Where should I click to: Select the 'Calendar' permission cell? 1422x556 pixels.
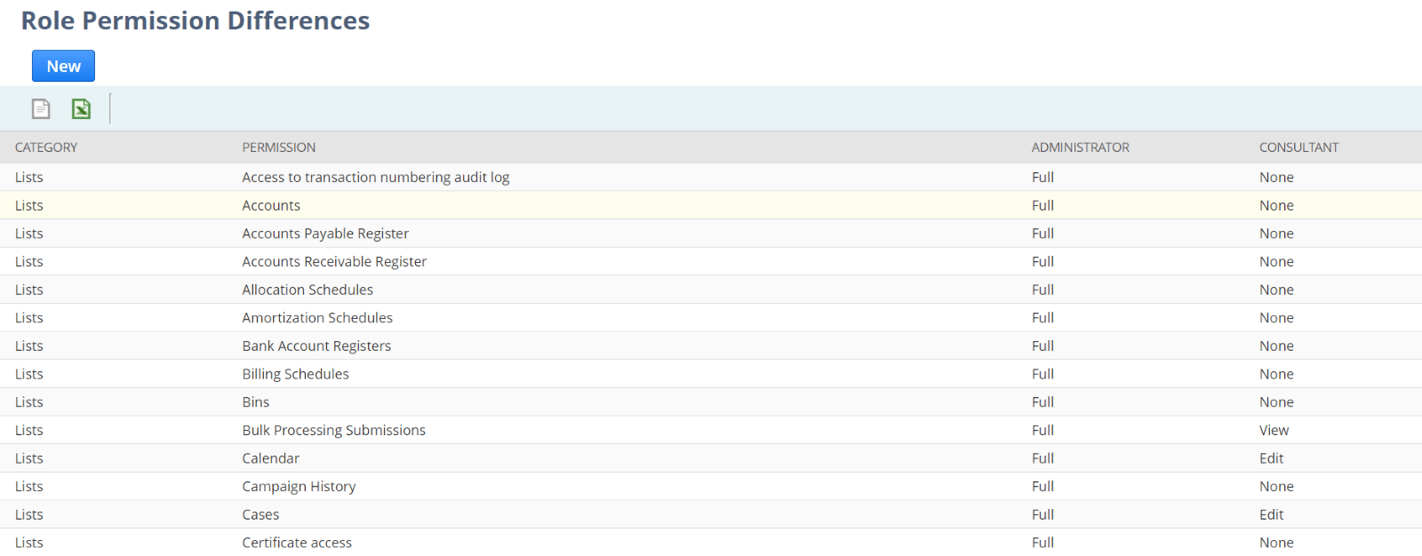[x=270, y=458]
